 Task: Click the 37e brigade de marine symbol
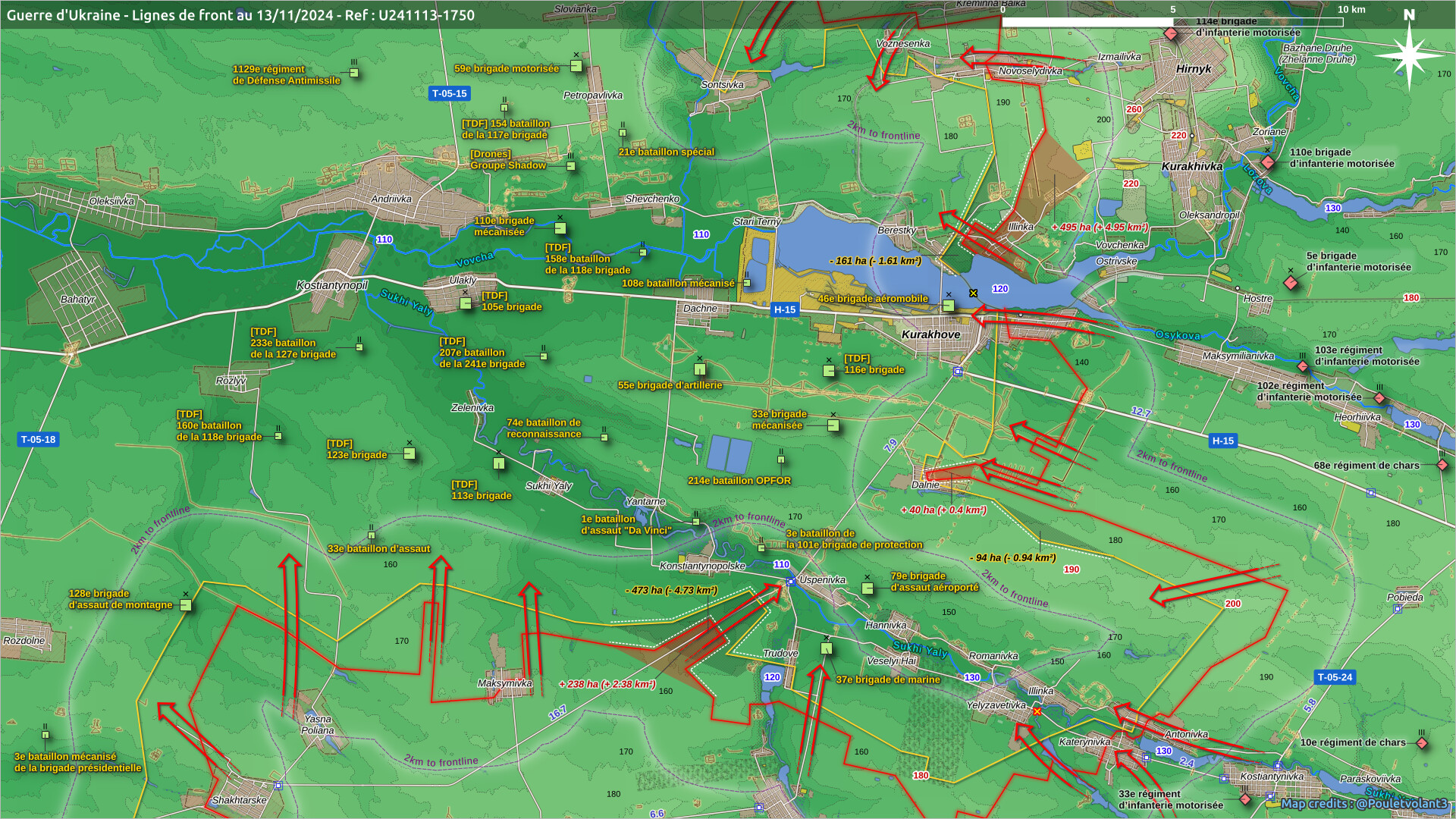[x=827, y=648]
